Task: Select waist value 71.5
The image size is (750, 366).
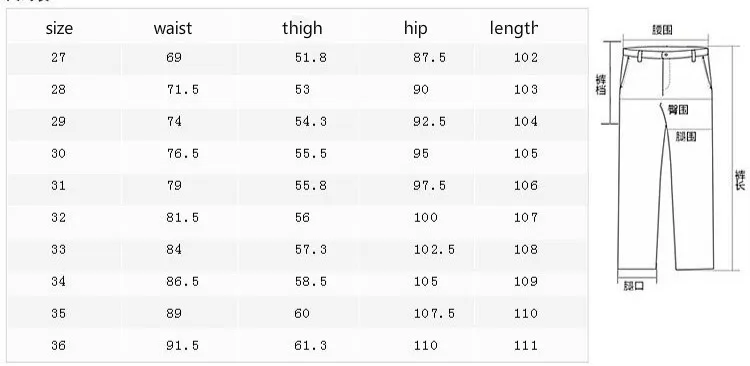Action: [183, 89]
